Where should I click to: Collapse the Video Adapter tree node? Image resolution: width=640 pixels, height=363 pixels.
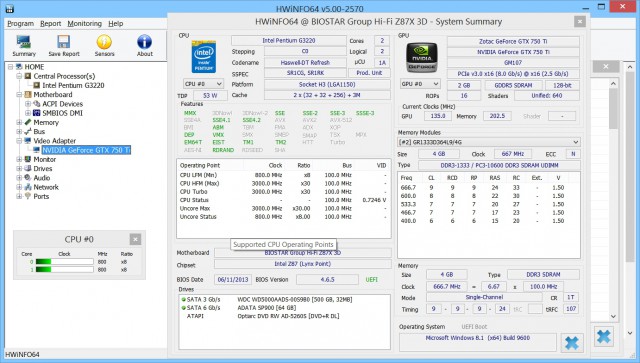pyautogui.click(x=19, y=140)
